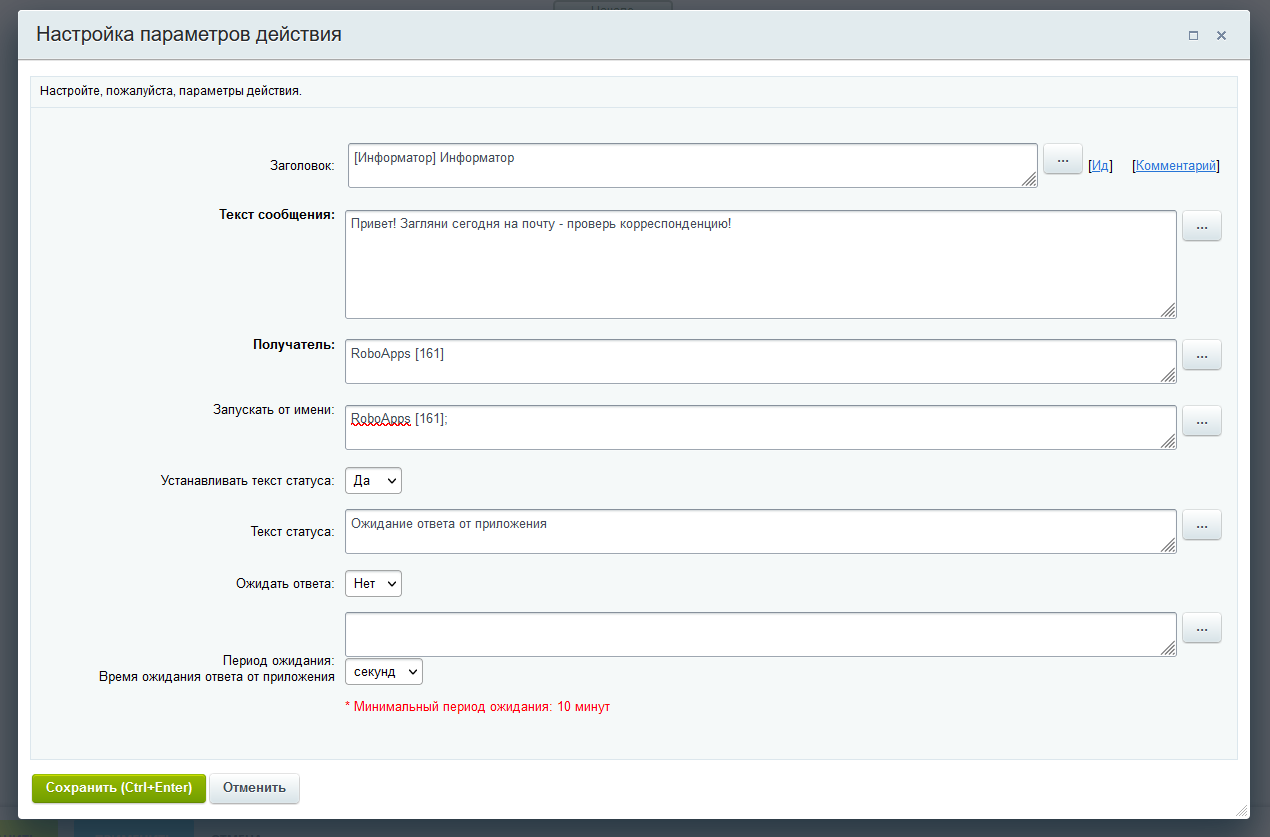Click ellipsis button next to Текст статуса

(1201, 525)
